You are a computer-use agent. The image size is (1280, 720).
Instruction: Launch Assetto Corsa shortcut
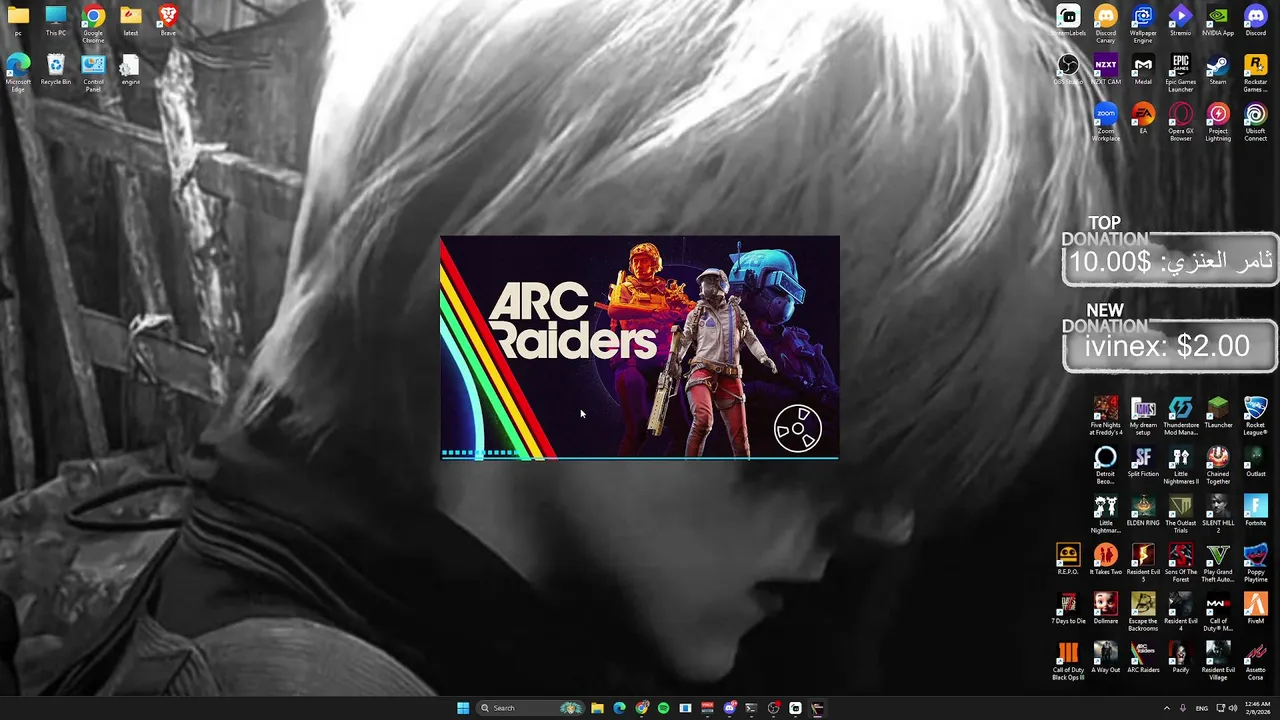point(1255,661)
